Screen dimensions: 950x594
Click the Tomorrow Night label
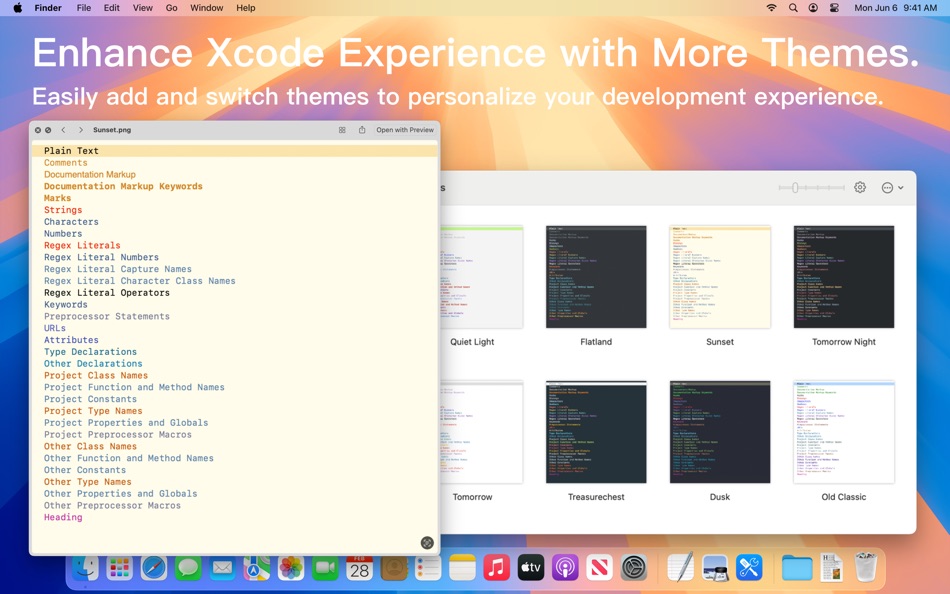pos(844,342)
